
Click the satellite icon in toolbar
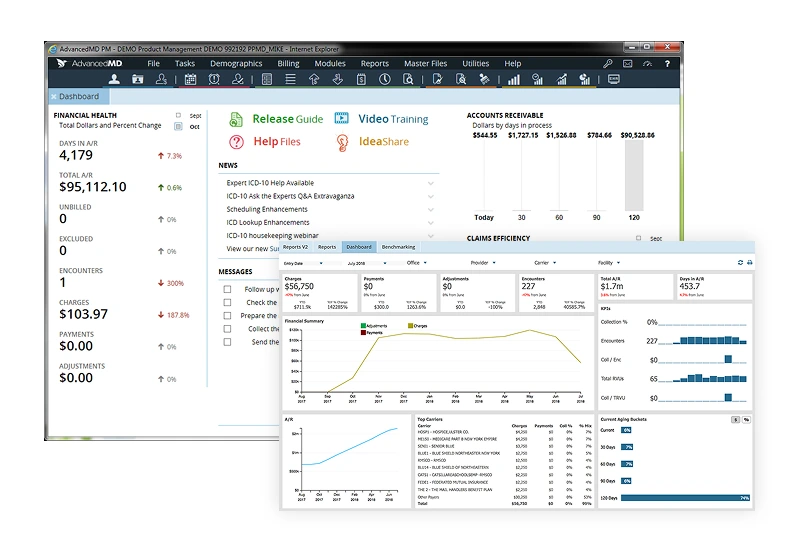point(485,79)
